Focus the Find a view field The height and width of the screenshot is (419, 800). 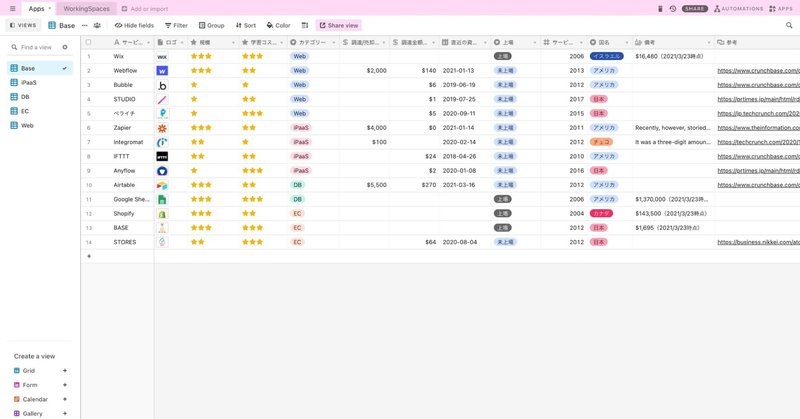(x=37, y=47)
